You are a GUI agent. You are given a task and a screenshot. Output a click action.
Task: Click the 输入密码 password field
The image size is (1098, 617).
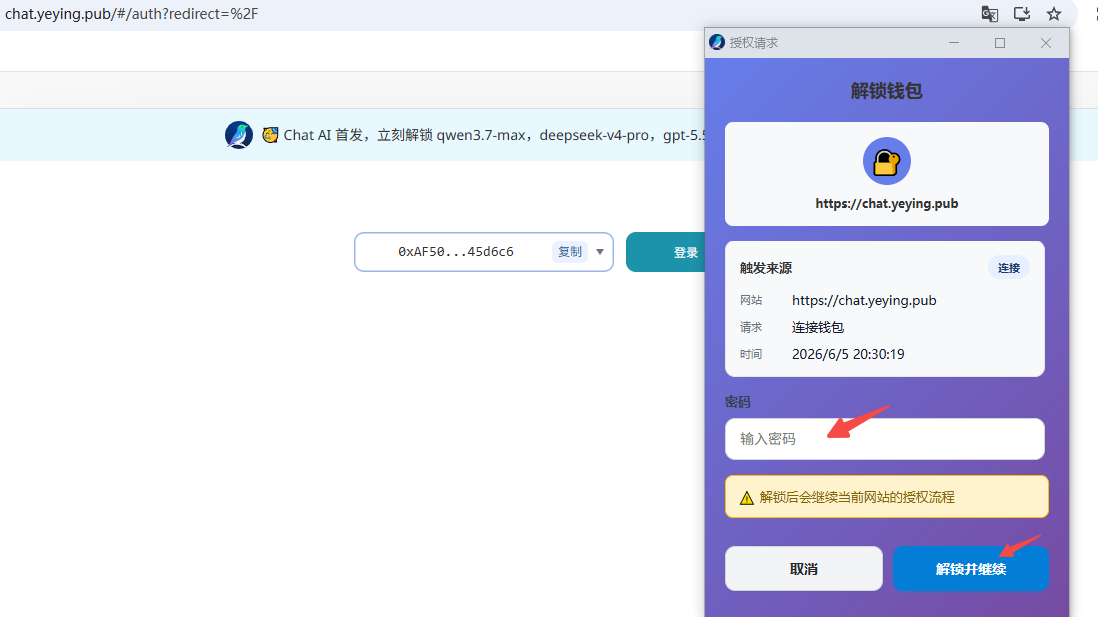point(884,439)
